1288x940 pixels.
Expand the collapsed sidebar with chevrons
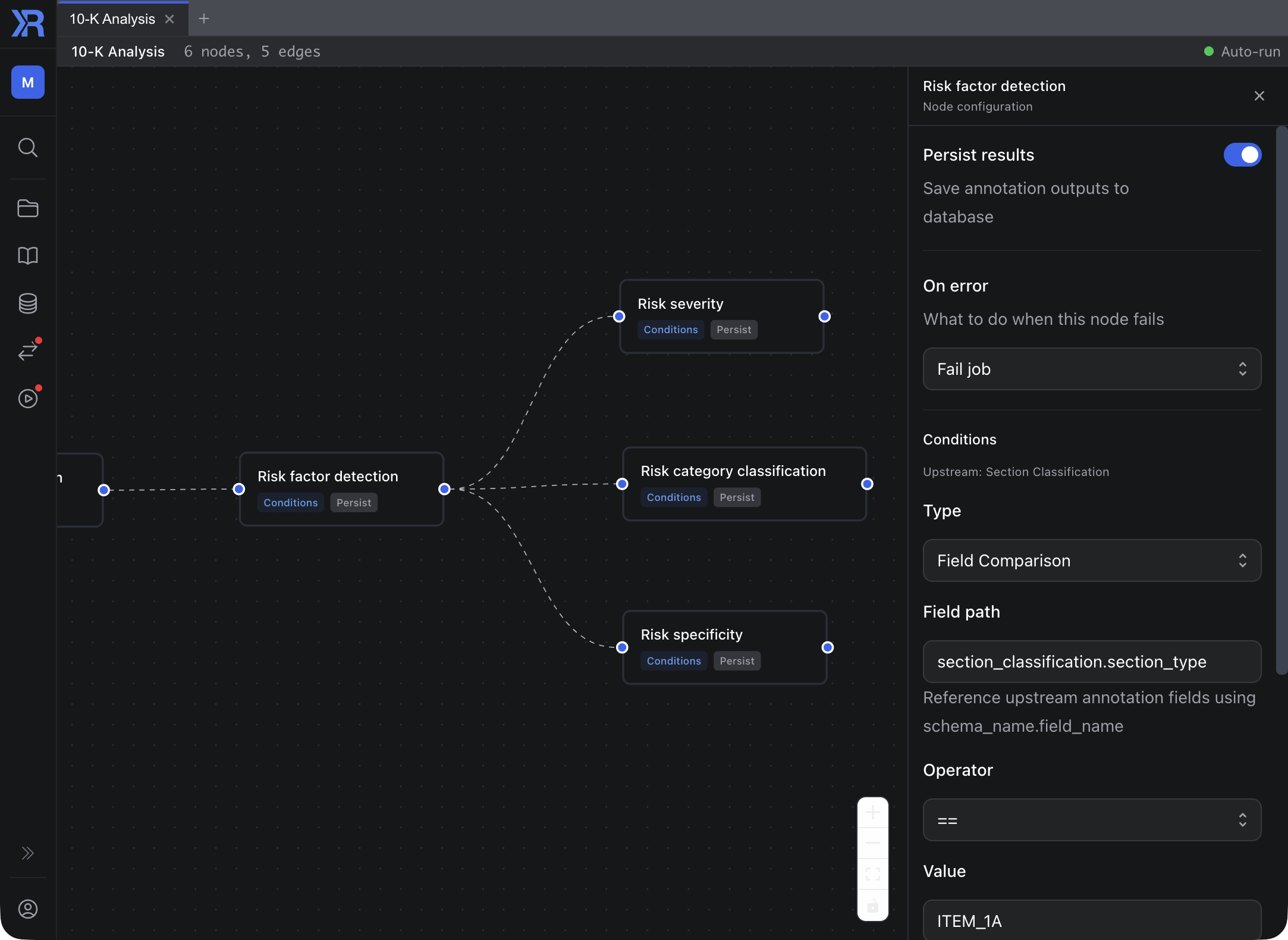(28, 854)
